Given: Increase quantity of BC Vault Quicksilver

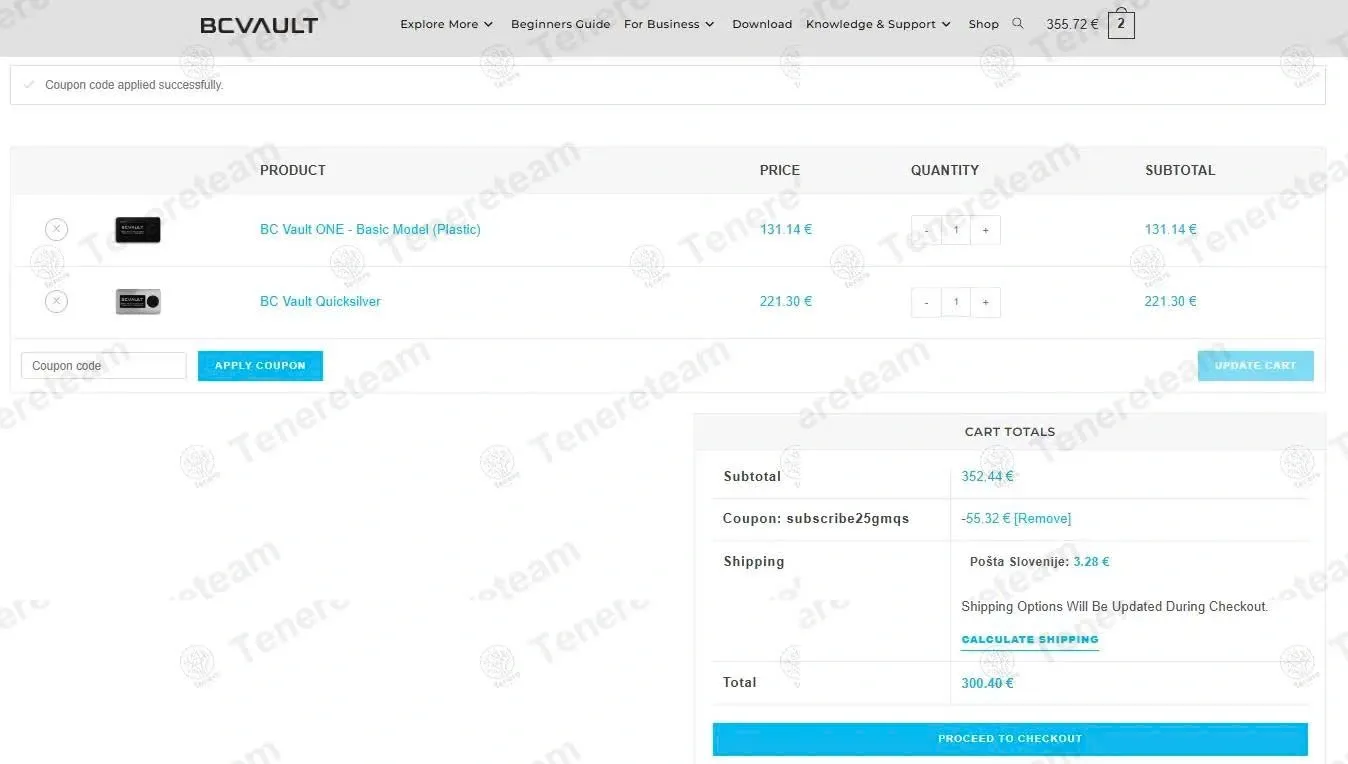Looking at the screenshot, I should 985,302.
